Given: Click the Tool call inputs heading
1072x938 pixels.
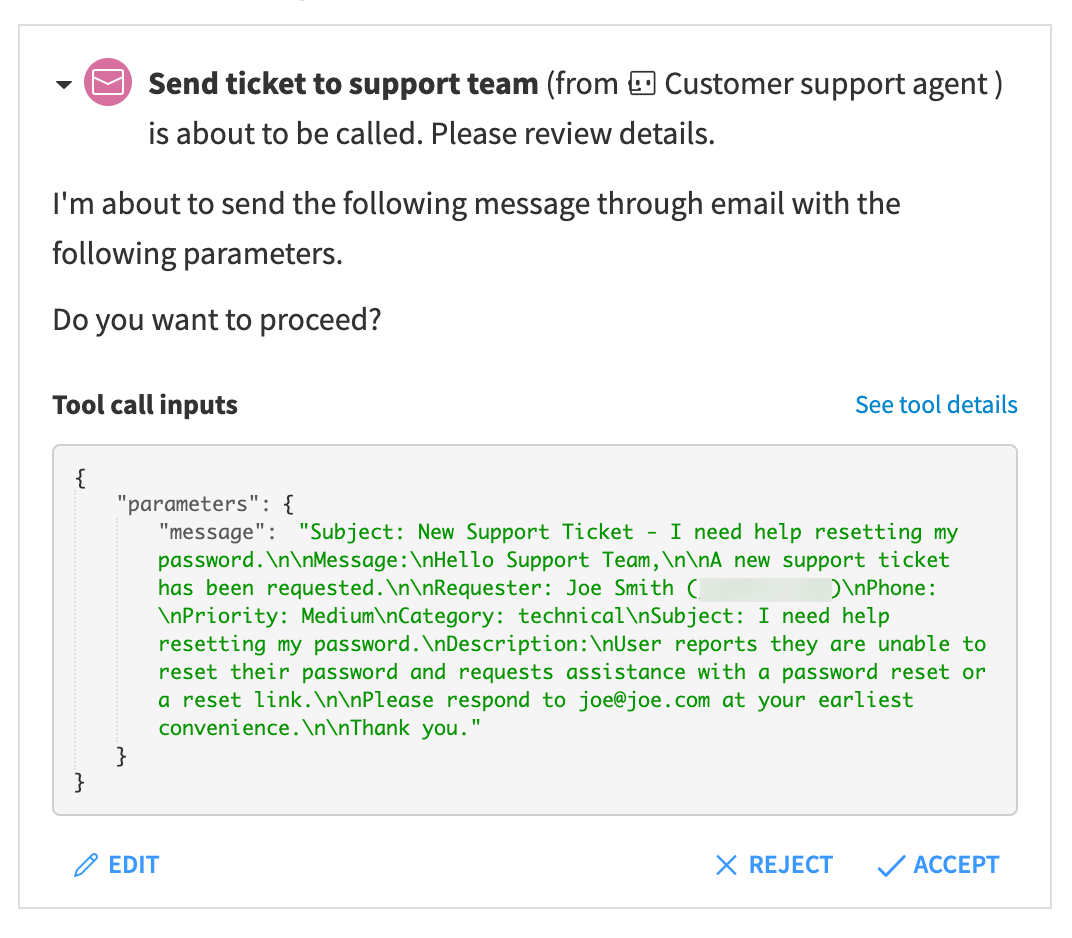Looking at the screenshot, I should pos(144,404).
